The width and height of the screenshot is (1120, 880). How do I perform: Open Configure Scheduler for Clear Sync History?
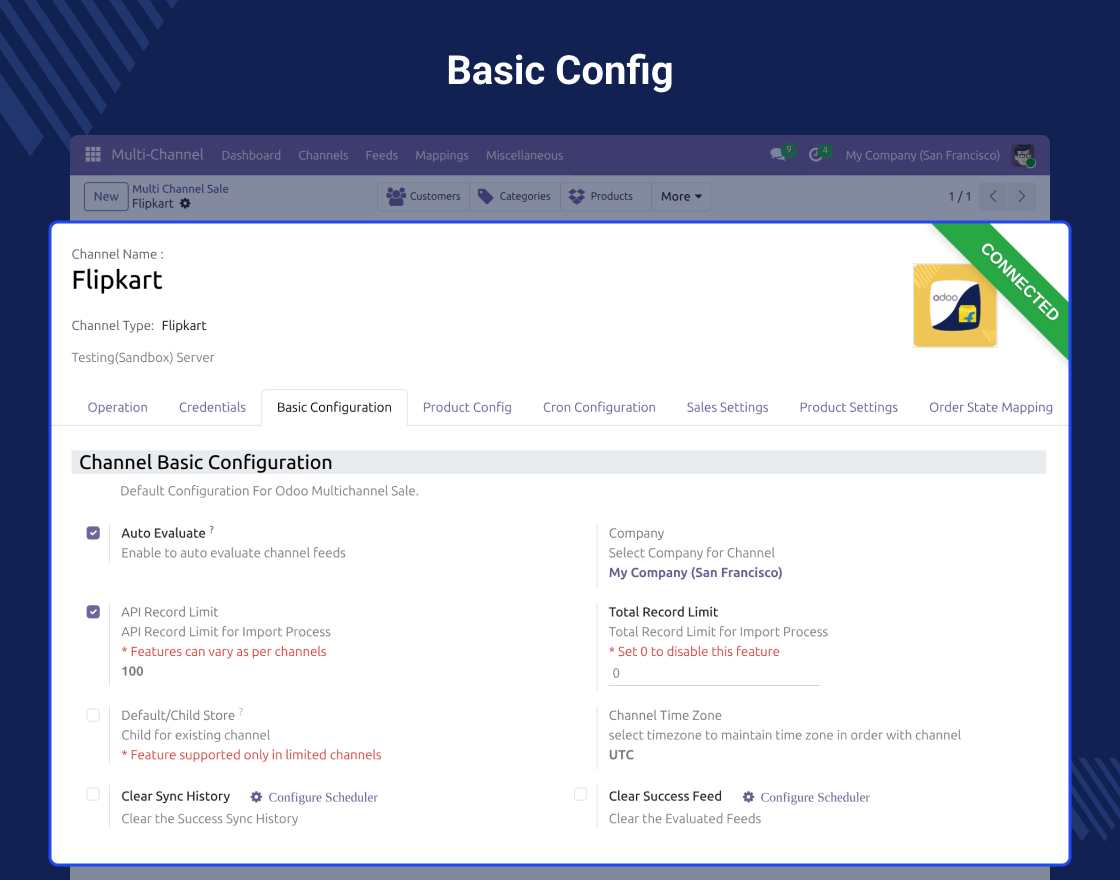[x=323, y=797]
